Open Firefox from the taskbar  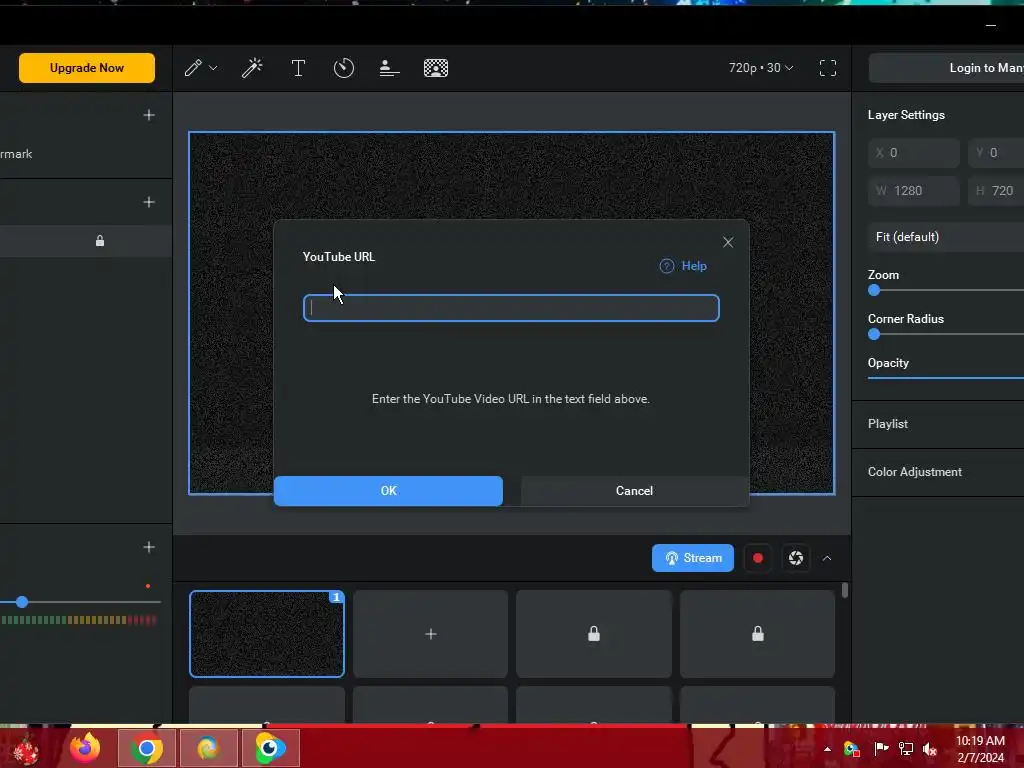(x=86, y=748)
